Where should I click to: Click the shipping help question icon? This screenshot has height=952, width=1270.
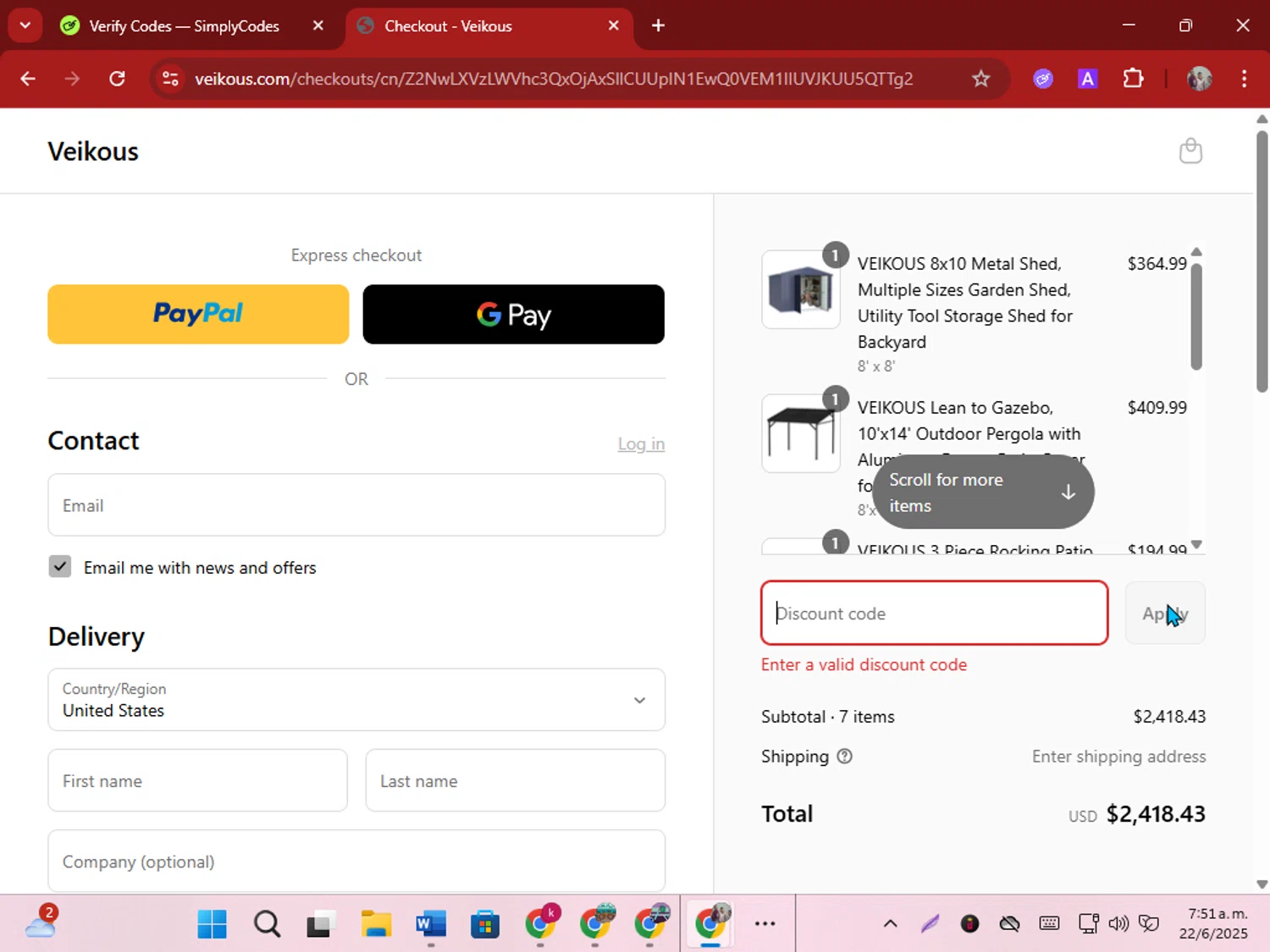pos(844,757)
